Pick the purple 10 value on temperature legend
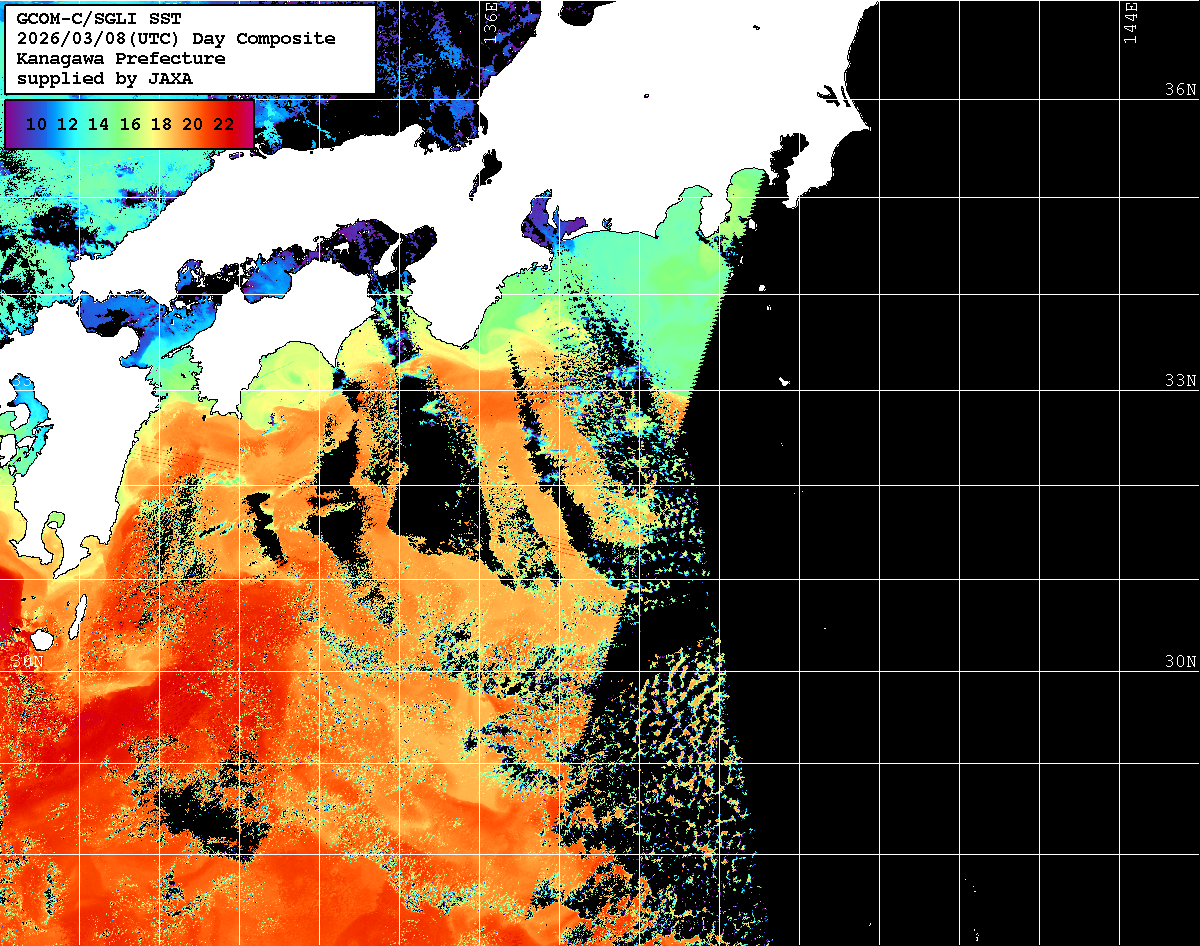 point(37,124)
